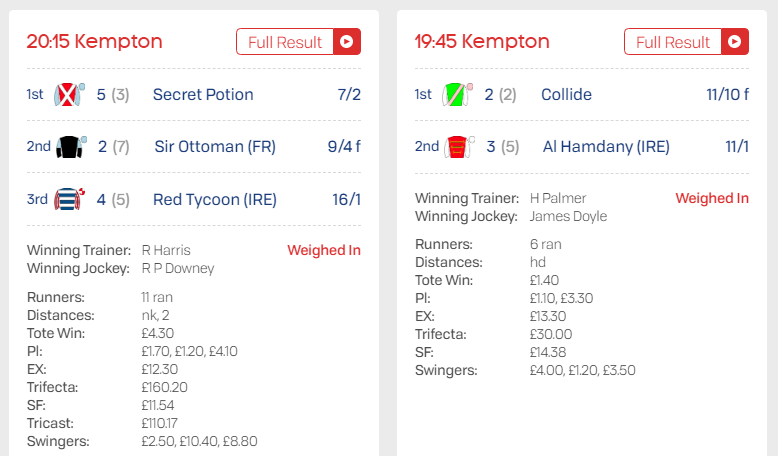
Task: Click the 19:45 Kempton race title
Action: [x=482, y=41]
